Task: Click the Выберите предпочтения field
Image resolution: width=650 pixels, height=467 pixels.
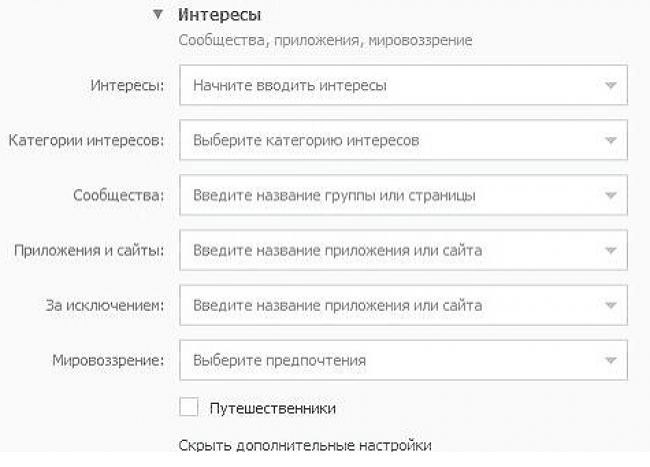Action: (x=390, y=360)
